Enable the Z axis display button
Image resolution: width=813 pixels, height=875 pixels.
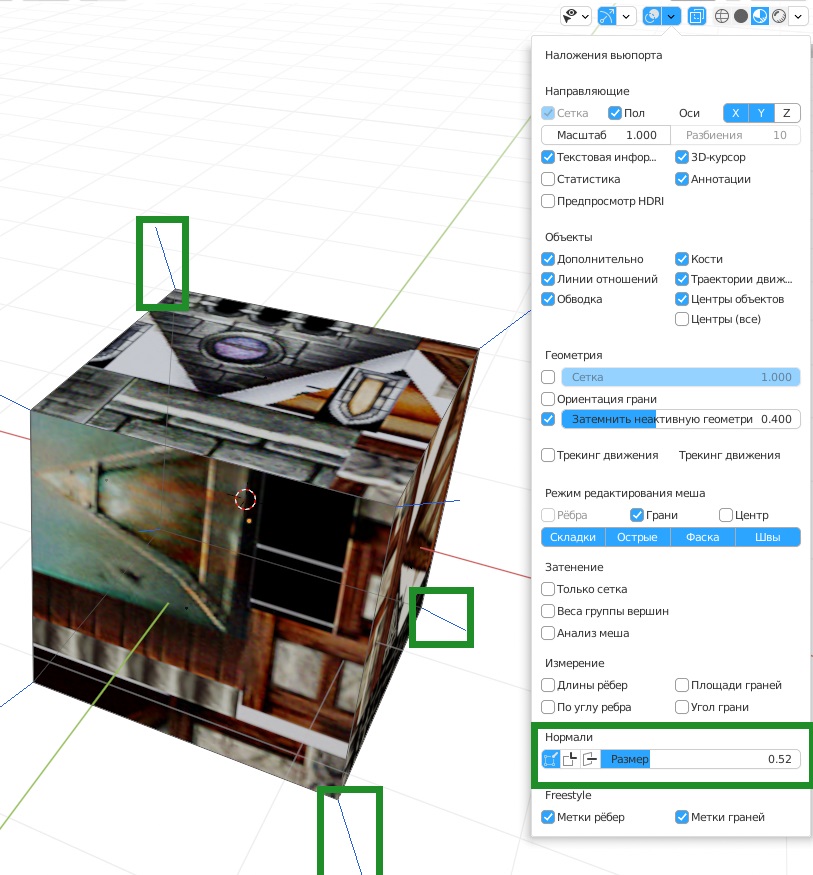(x=787, y=113)
